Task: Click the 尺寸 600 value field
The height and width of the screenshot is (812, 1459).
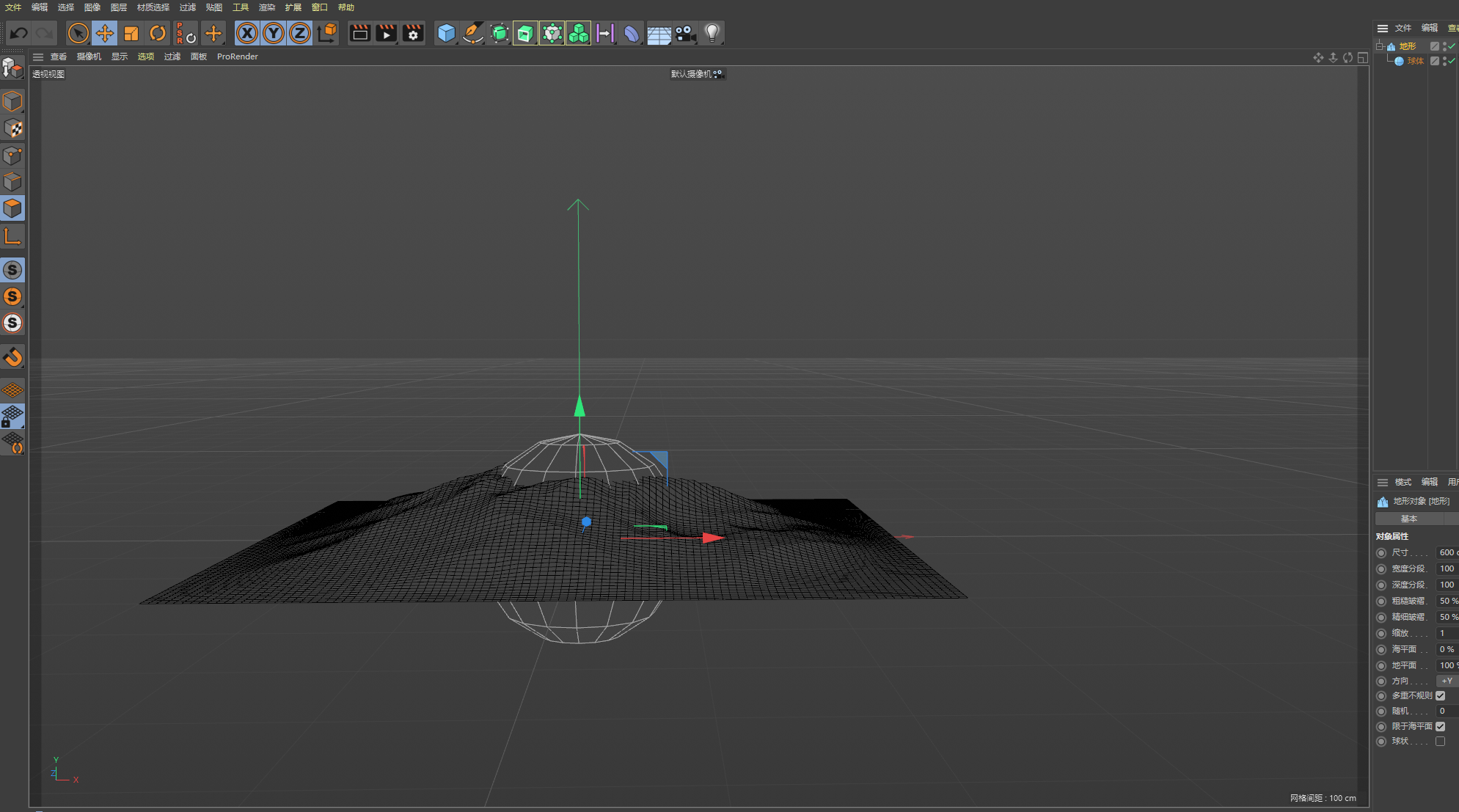Action: pos(1447,552)
